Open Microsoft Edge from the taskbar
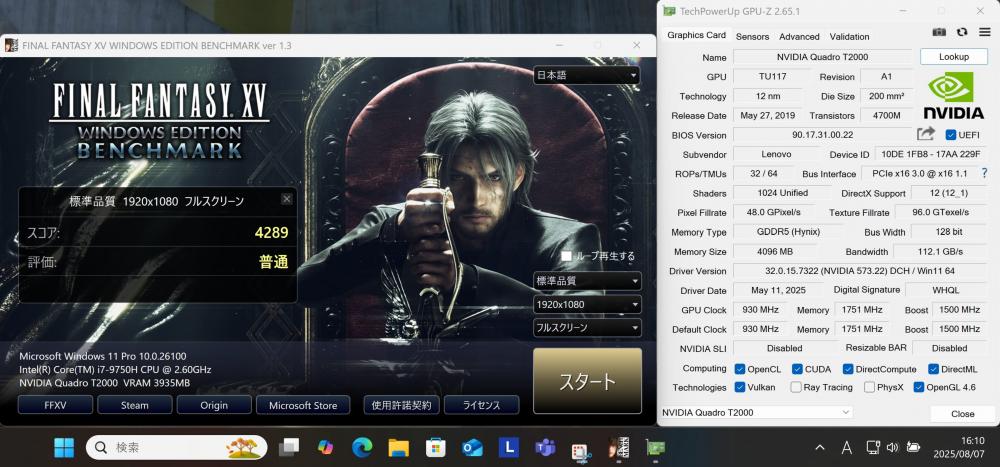This screenshot has width=1000, height=467. click(x=362, y=448)
